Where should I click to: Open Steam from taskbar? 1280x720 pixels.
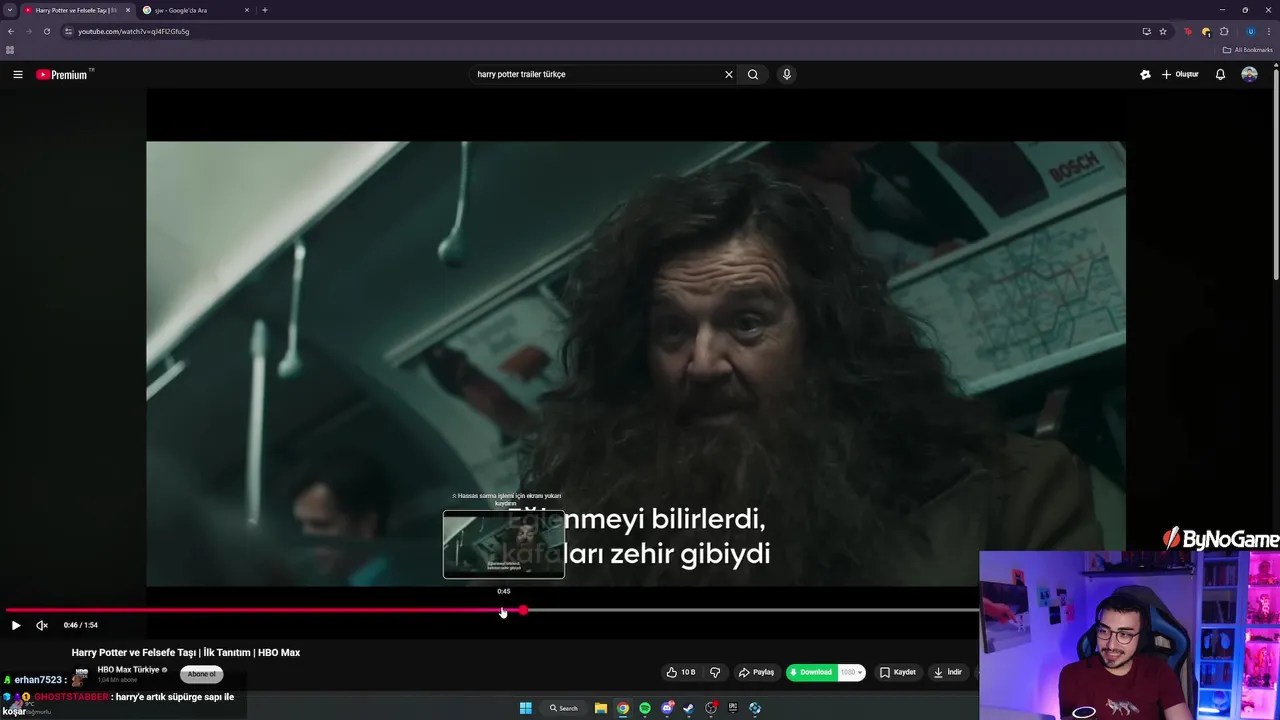point(689,708)
